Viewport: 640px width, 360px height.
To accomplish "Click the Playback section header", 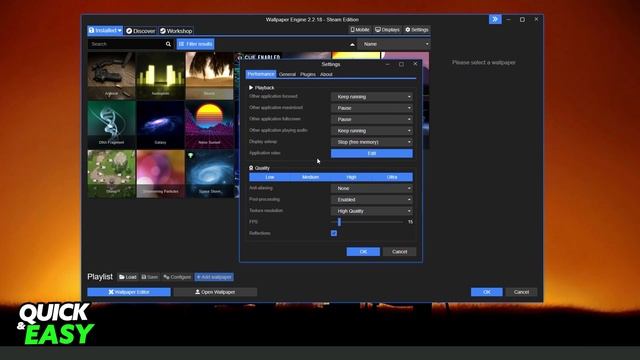I will pos(261,88).
